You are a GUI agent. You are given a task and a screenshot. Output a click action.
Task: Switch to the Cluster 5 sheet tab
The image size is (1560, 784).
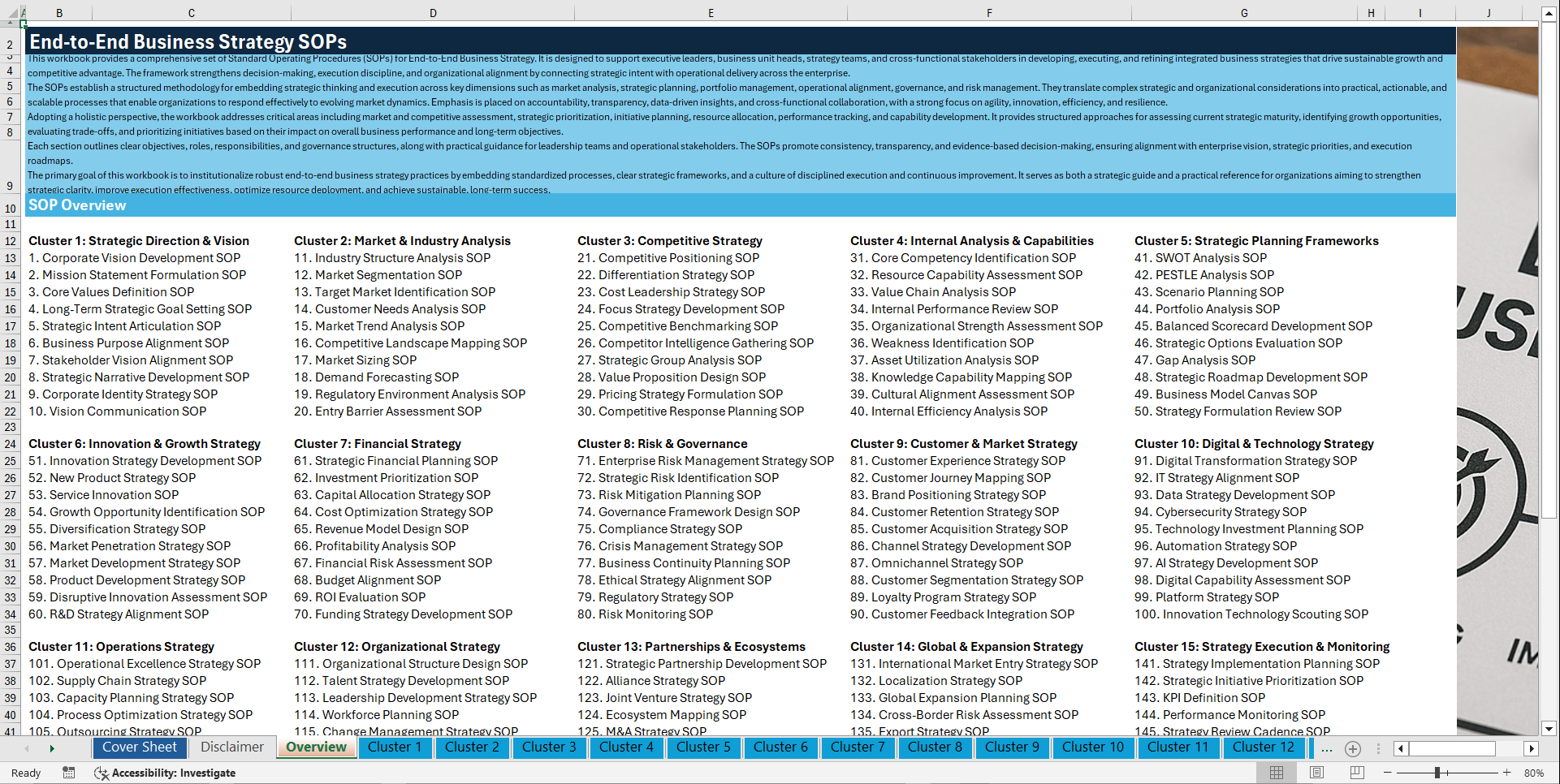coord(703,747)
